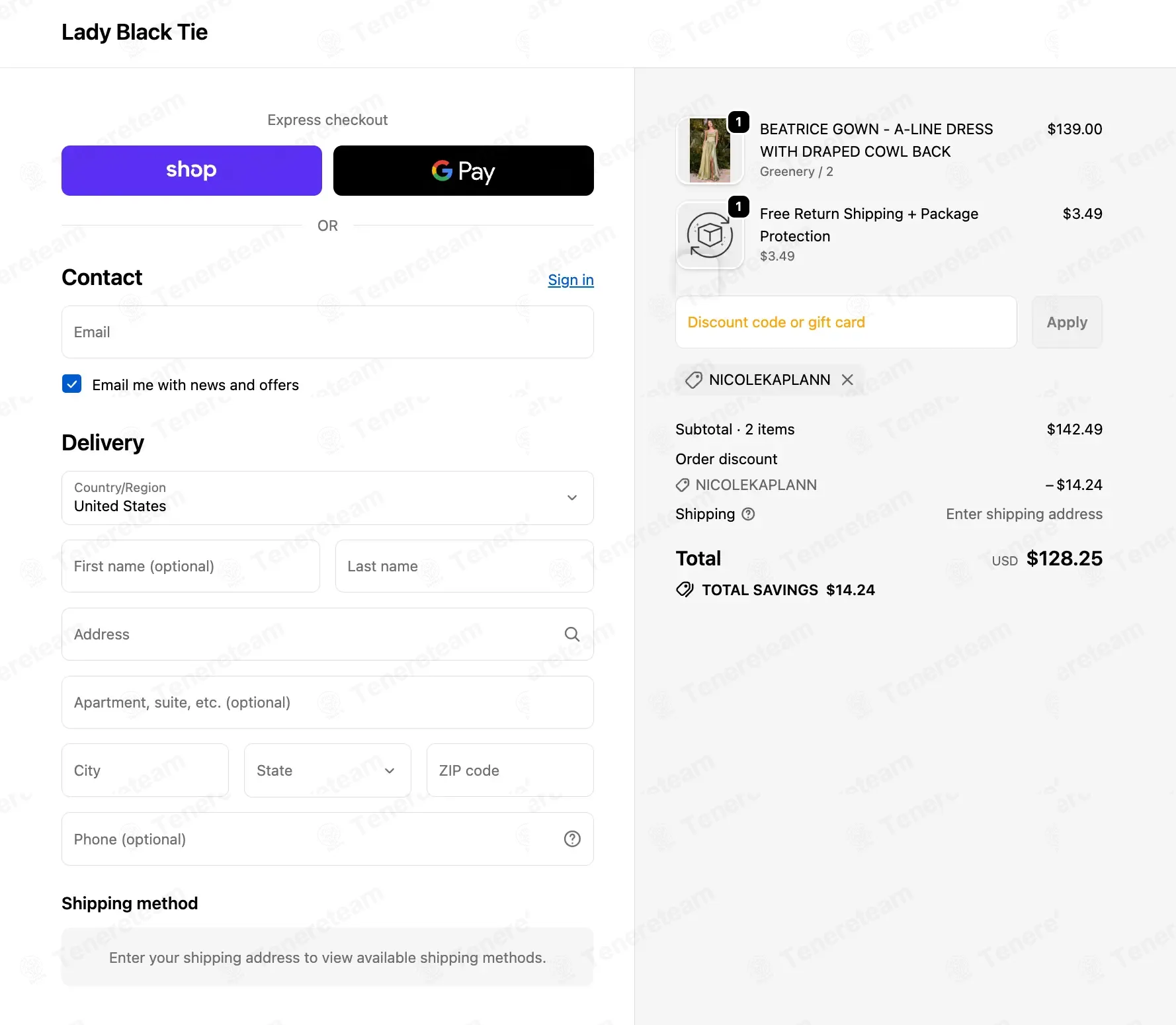1176x1025 pixels.
Task: Click the phone field help icon
Action: click(572, 839)
